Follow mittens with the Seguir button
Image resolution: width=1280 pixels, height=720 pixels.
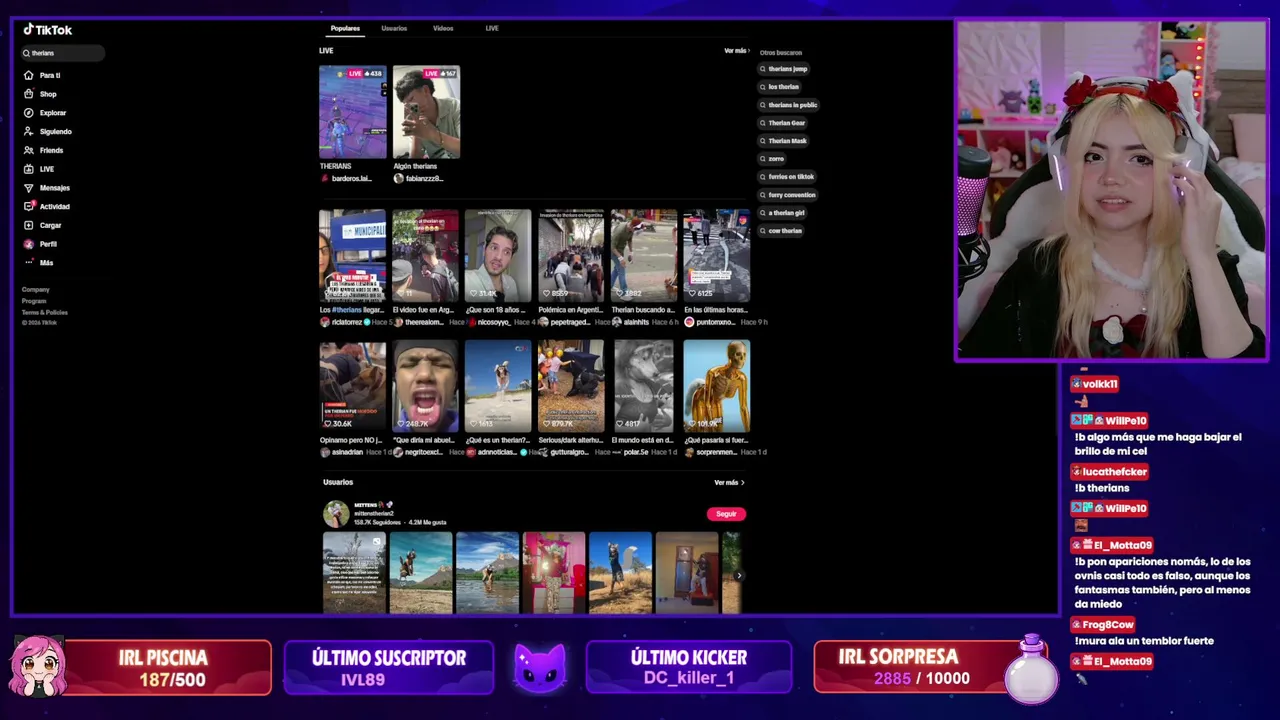pos(726,514)
